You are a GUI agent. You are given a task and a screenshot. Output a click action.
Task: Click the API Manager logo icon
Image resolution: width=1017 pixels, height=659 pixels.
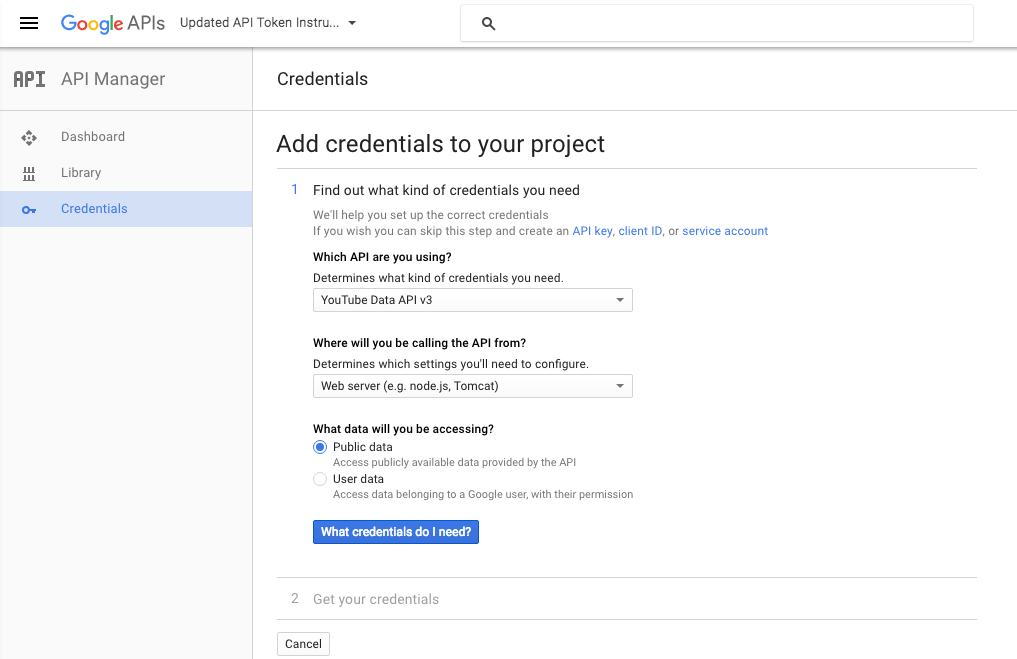click(29, 79)
